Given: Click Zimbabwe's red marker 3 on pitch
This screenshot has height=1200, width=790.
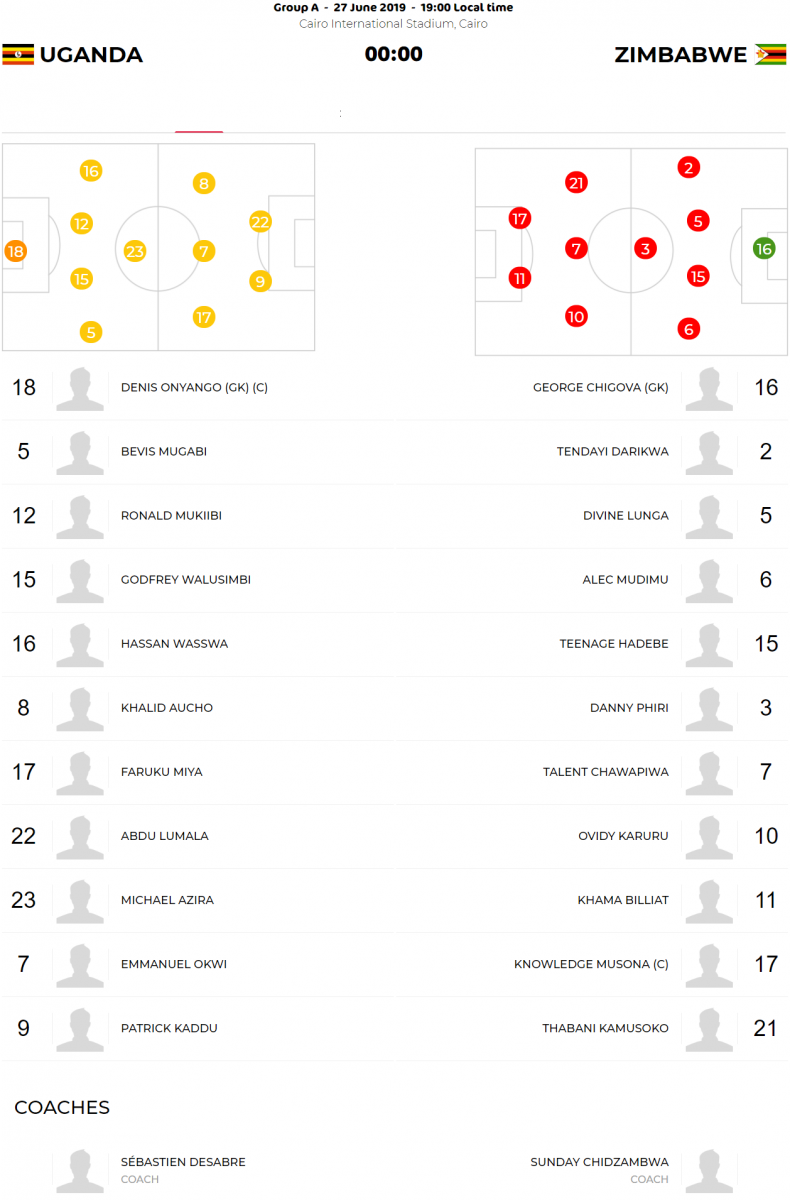Looking at the screenshot, I should [645, 249].
